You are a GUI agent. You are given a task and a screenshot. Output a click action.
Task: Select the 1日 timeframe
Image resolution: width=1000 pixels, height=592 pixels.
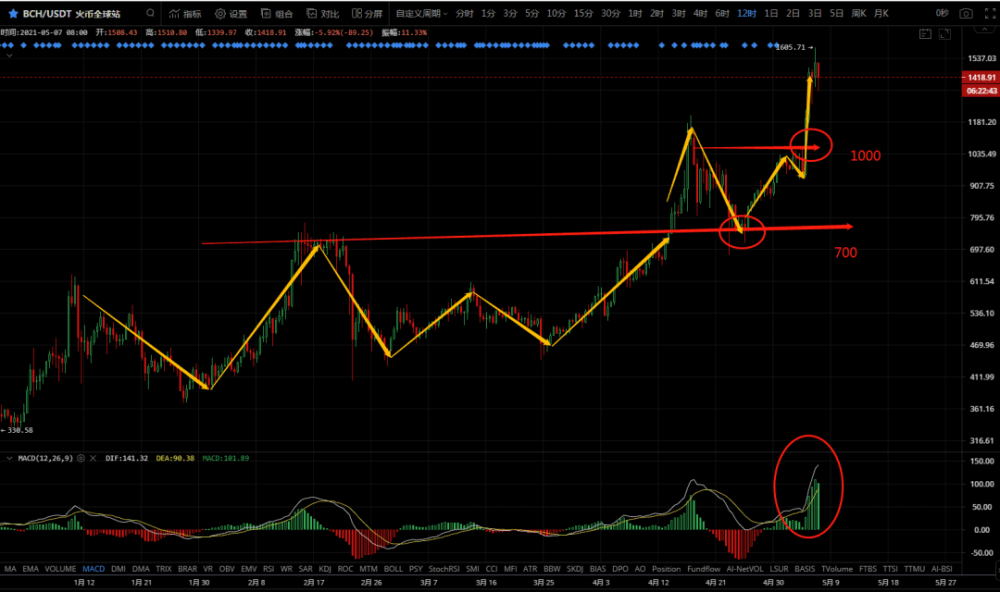coord(771,13)
